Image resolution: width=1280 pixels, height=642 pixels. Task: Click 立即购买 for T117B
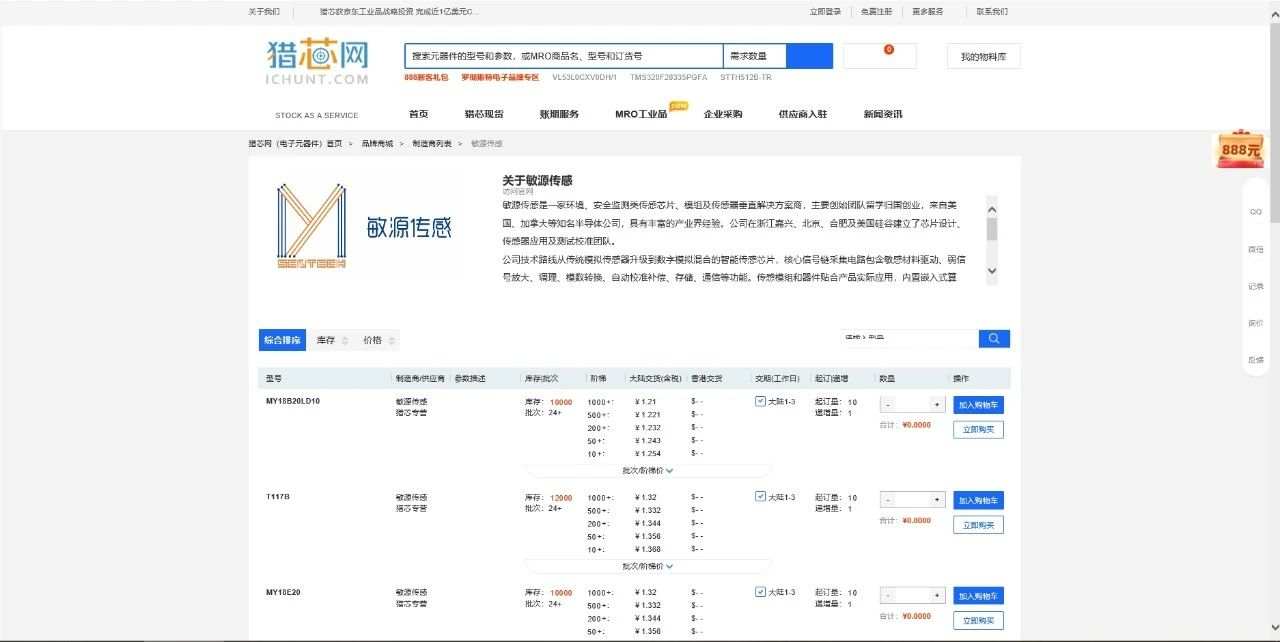point(978,524)
